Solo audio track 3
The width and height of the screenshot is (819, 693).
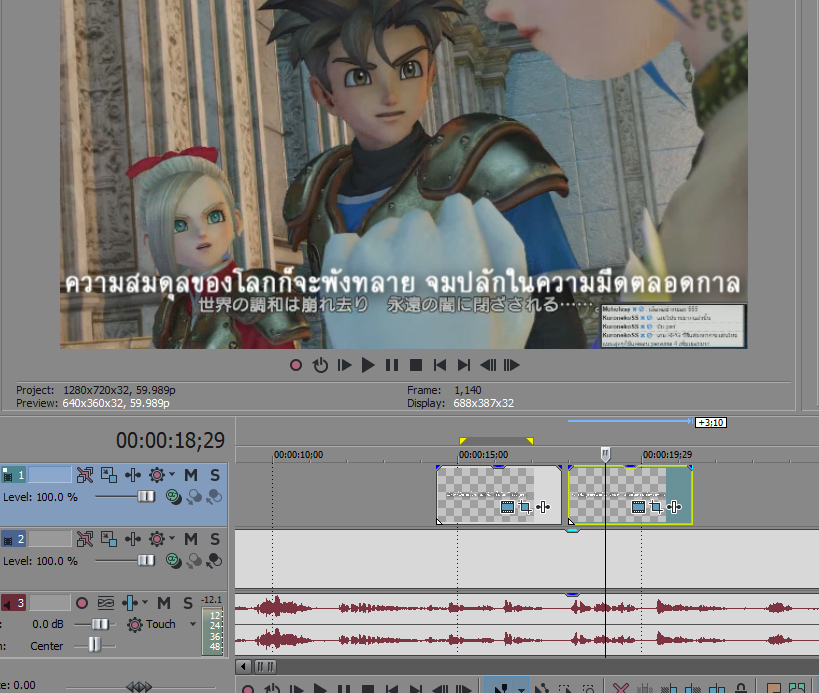pos(188,603)
